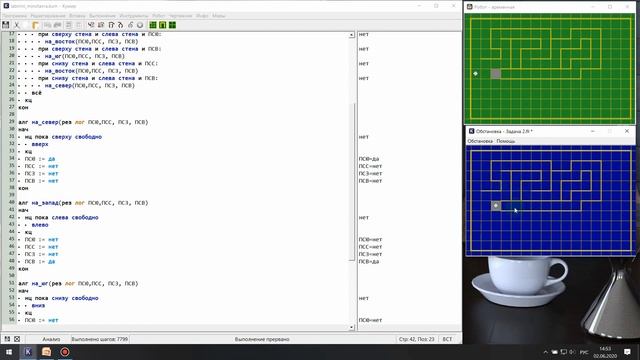
Task: Click the 'алг на_запад' header line
Action: tap(83, 203)
